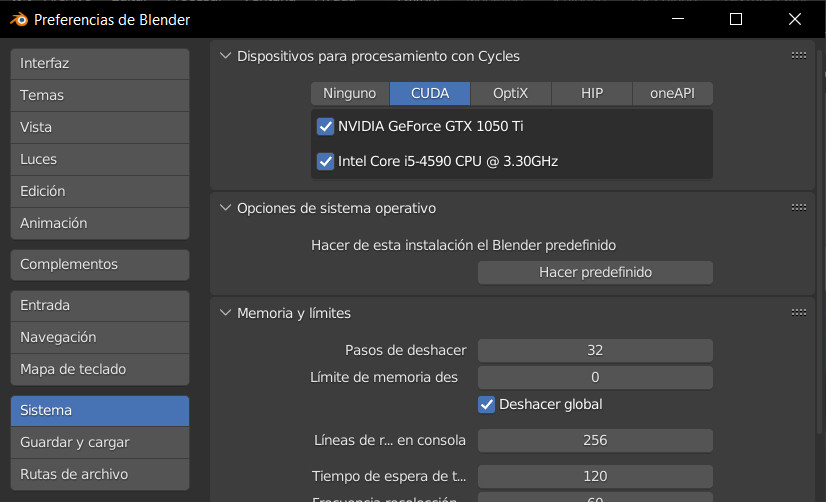The height and width of the screenshot is (502, 826).
Task: Grab the Opciones de sistema operativo drag handle
Action: click(x=799, y=208)
